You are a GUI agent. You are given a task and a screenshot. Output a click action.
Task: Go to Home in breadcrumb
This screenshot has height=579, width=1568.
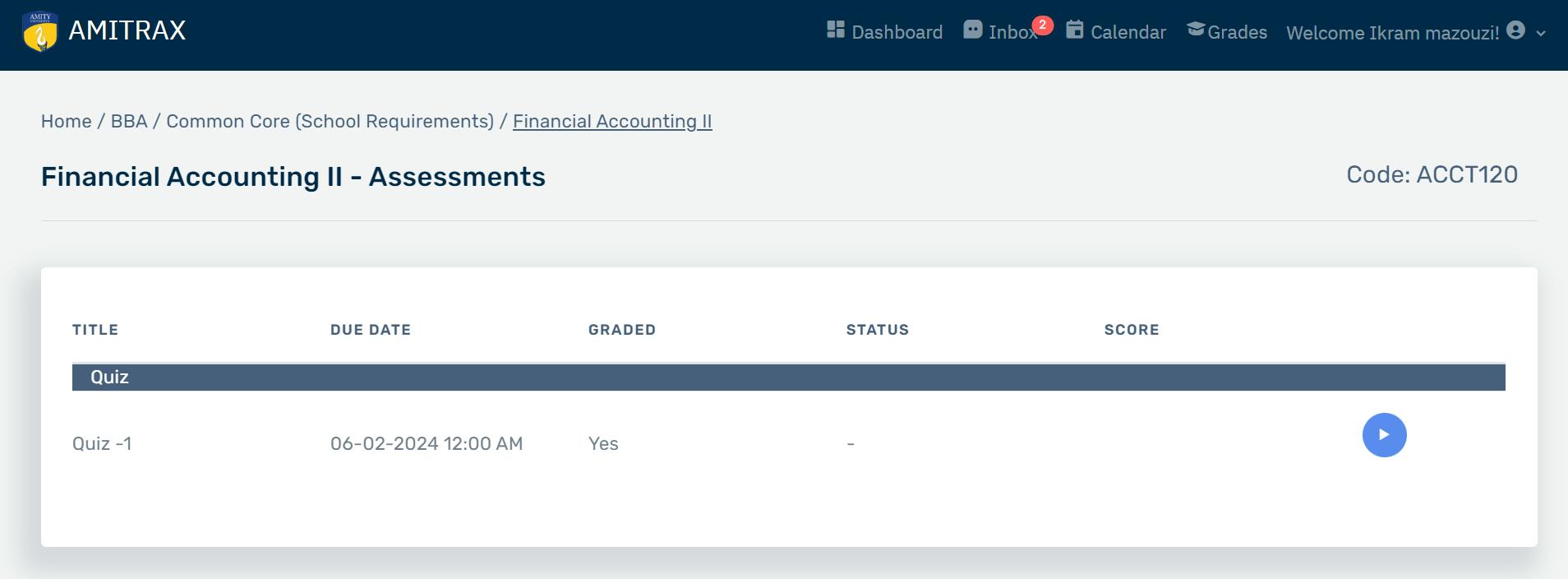point(67,122)
